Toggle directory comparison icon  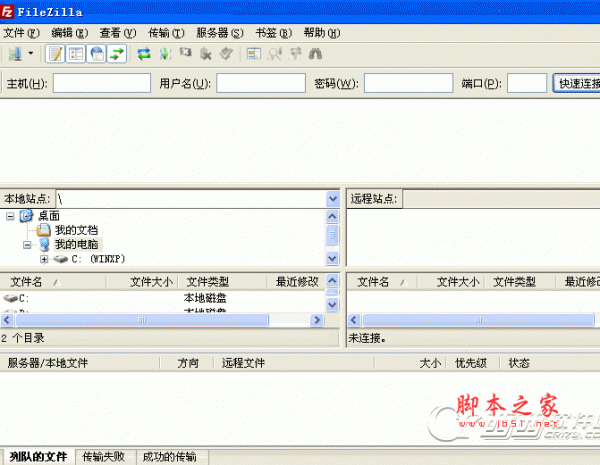[274, 54]
